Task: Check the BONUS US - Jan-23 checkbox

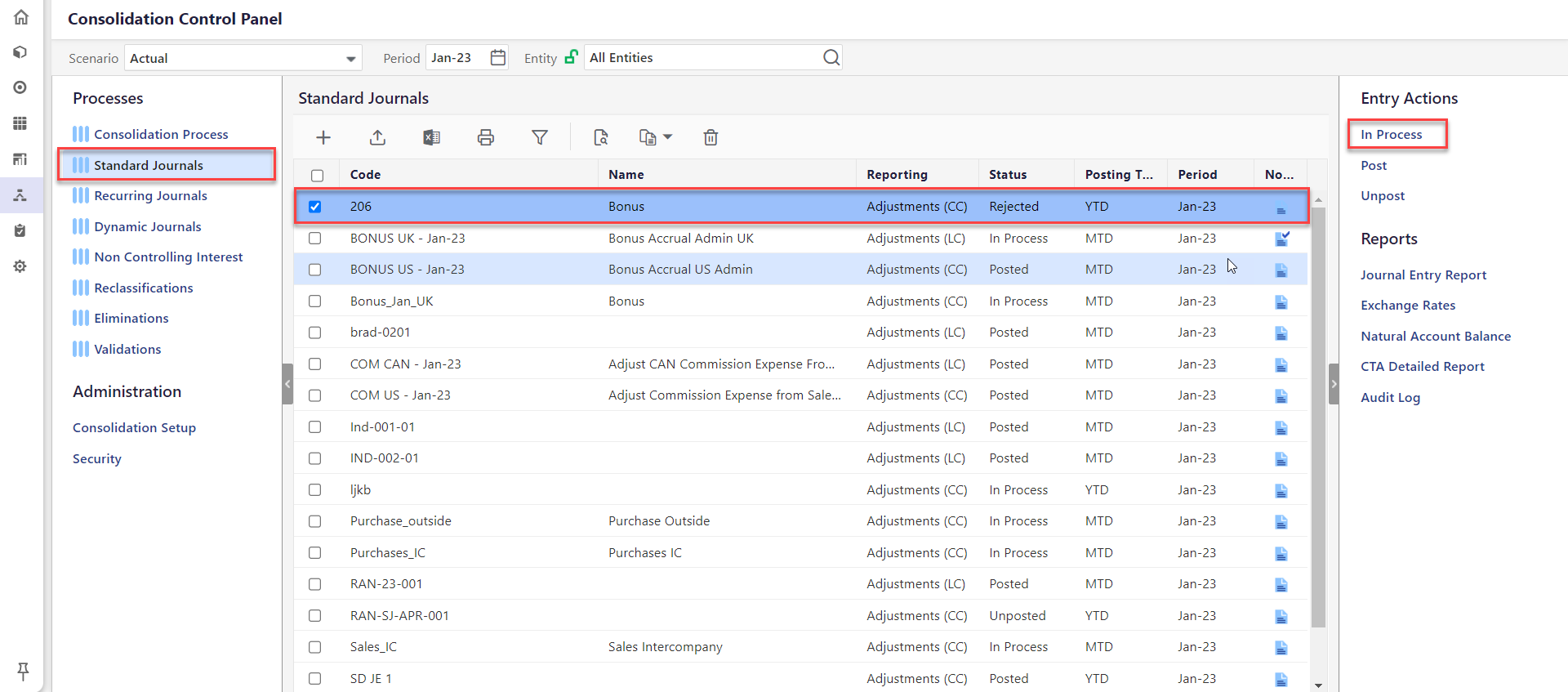Action: click(314, 270)
